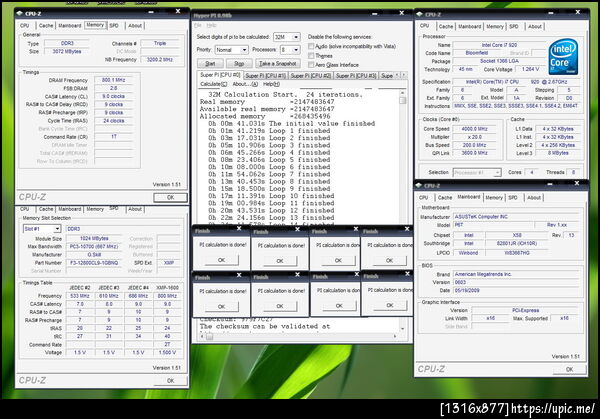Open the CPU tab in the CPU-Z Motherboard window
Image resolution: width=600 pixels, height=419 pixels.
[424, 198]
